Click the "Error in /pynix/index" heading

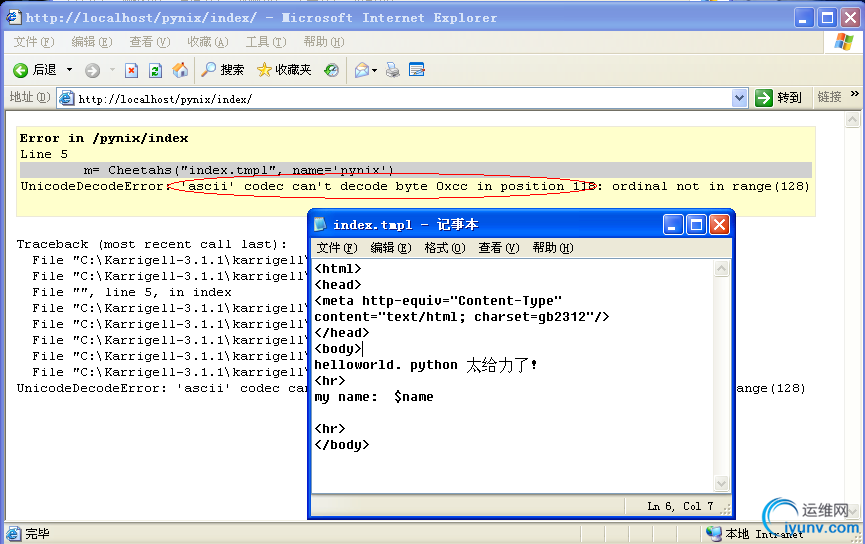[x=104, y=138]
